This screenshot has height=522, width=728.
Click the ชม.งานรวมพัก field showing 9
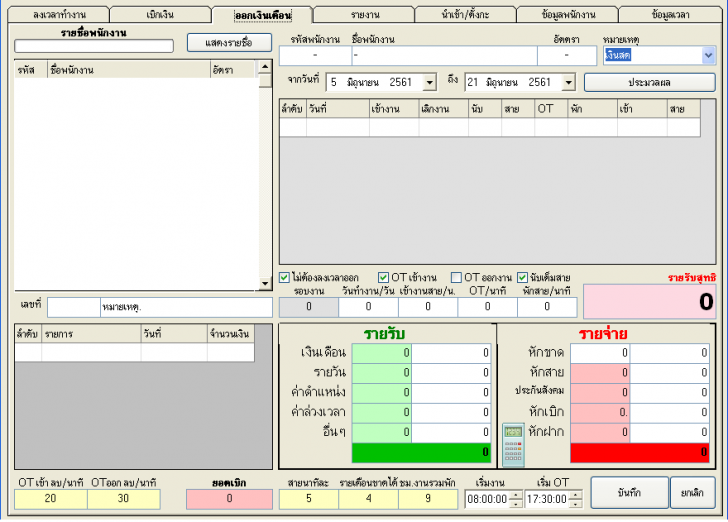tap(428, 499)
